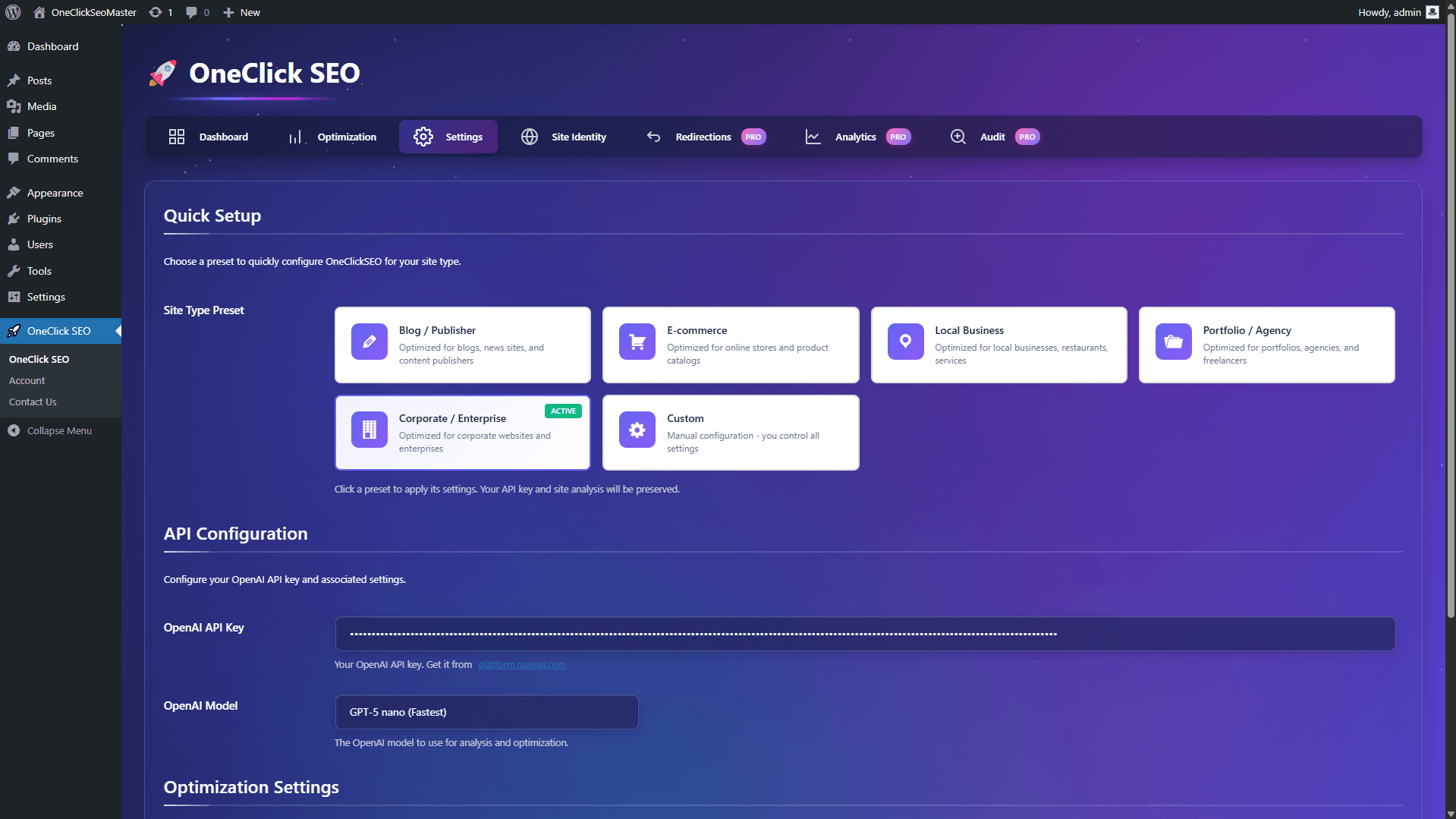Select the Optimization bar-chart icon
The height and width of the screenshot is (819, 1456).
(295, 137)
